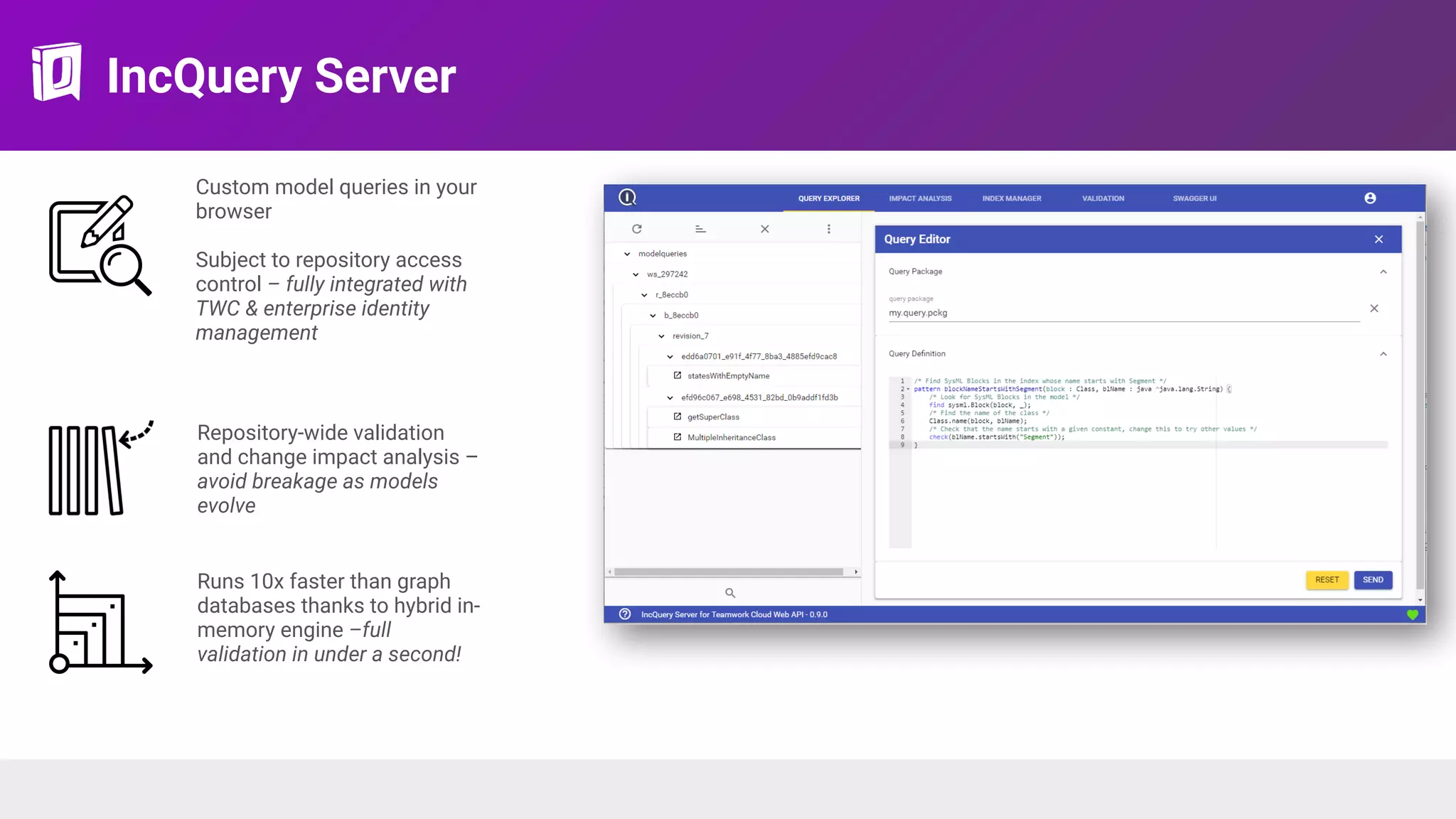Click the search magnifier below the tree
Viewport: 1456px width, 819px height.
coord(730,593)
